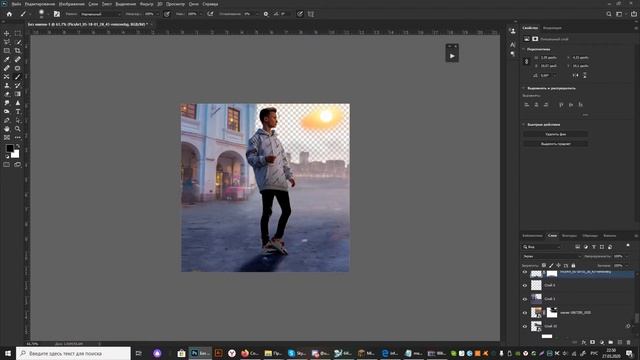
Task: Select the Zoom tool
Action: tap(18, 129)
